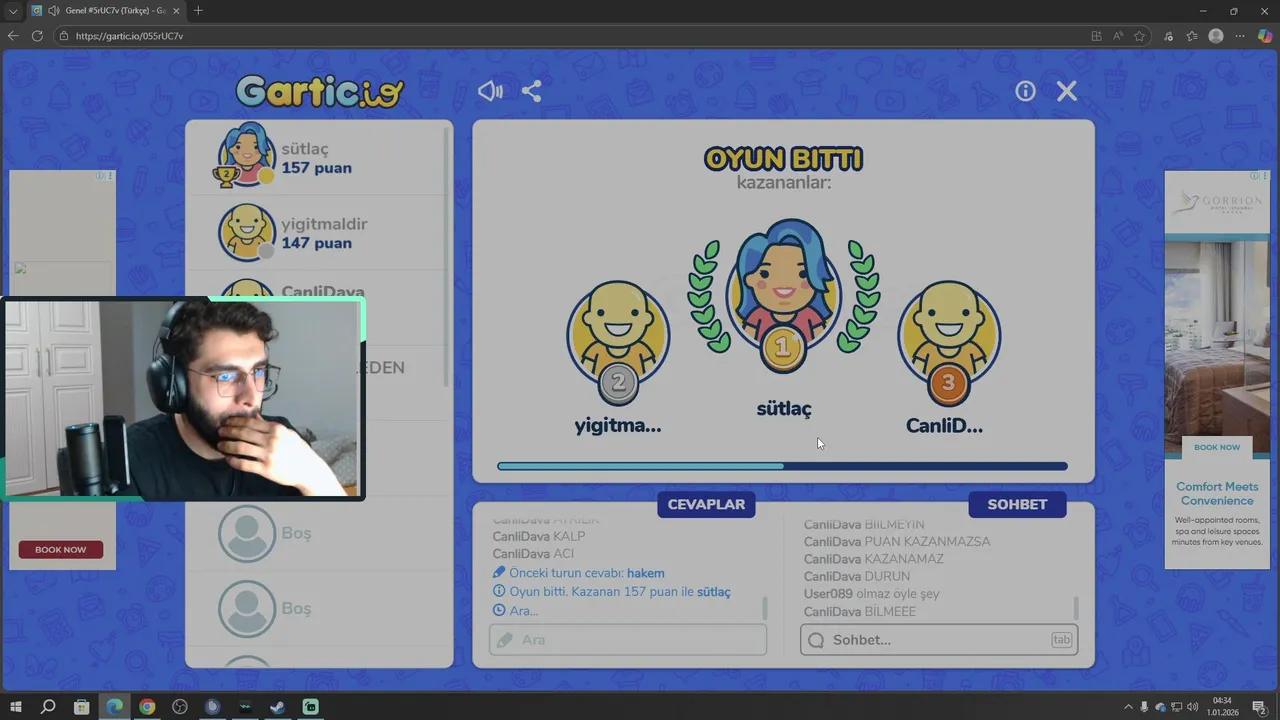Viewport: 1280px width, 720px height.
Task: Show hidden system tray icons
Action: coord(1129,707)
